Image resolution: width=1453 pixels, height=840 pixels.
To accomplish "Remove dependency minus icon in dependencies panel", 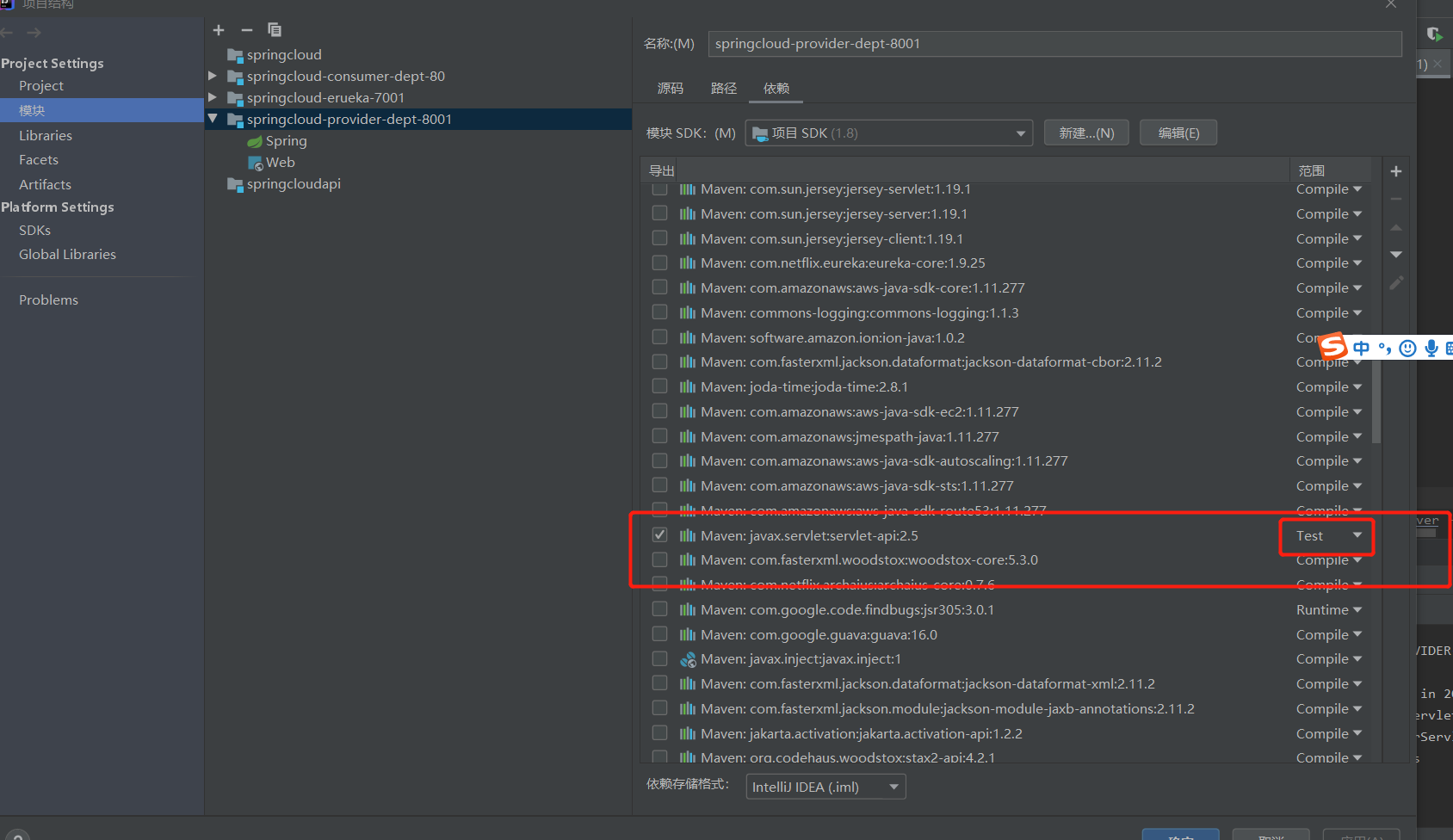I will (x=1396, y=199).
